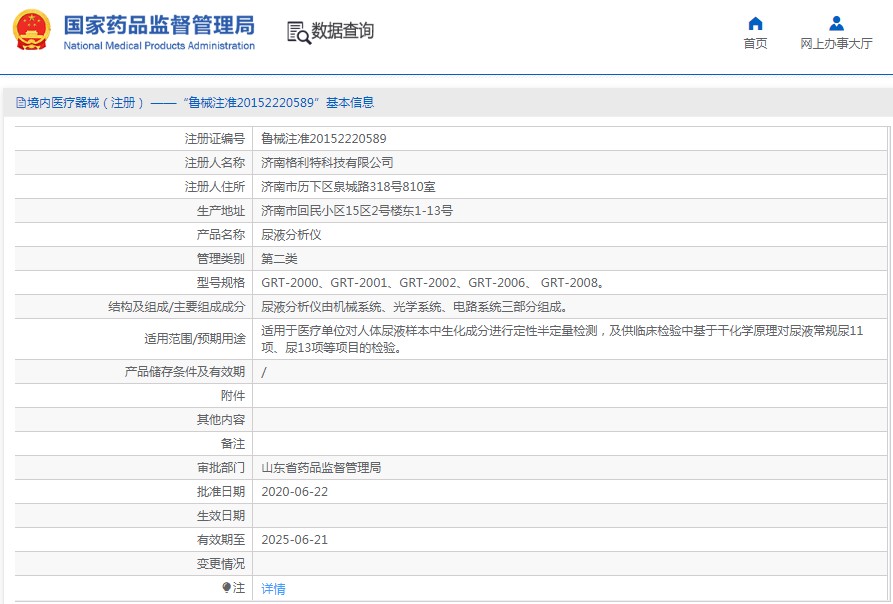The image size is (893, 604).
Task: Click the 备注 label
Action: (x=233, y=443)
